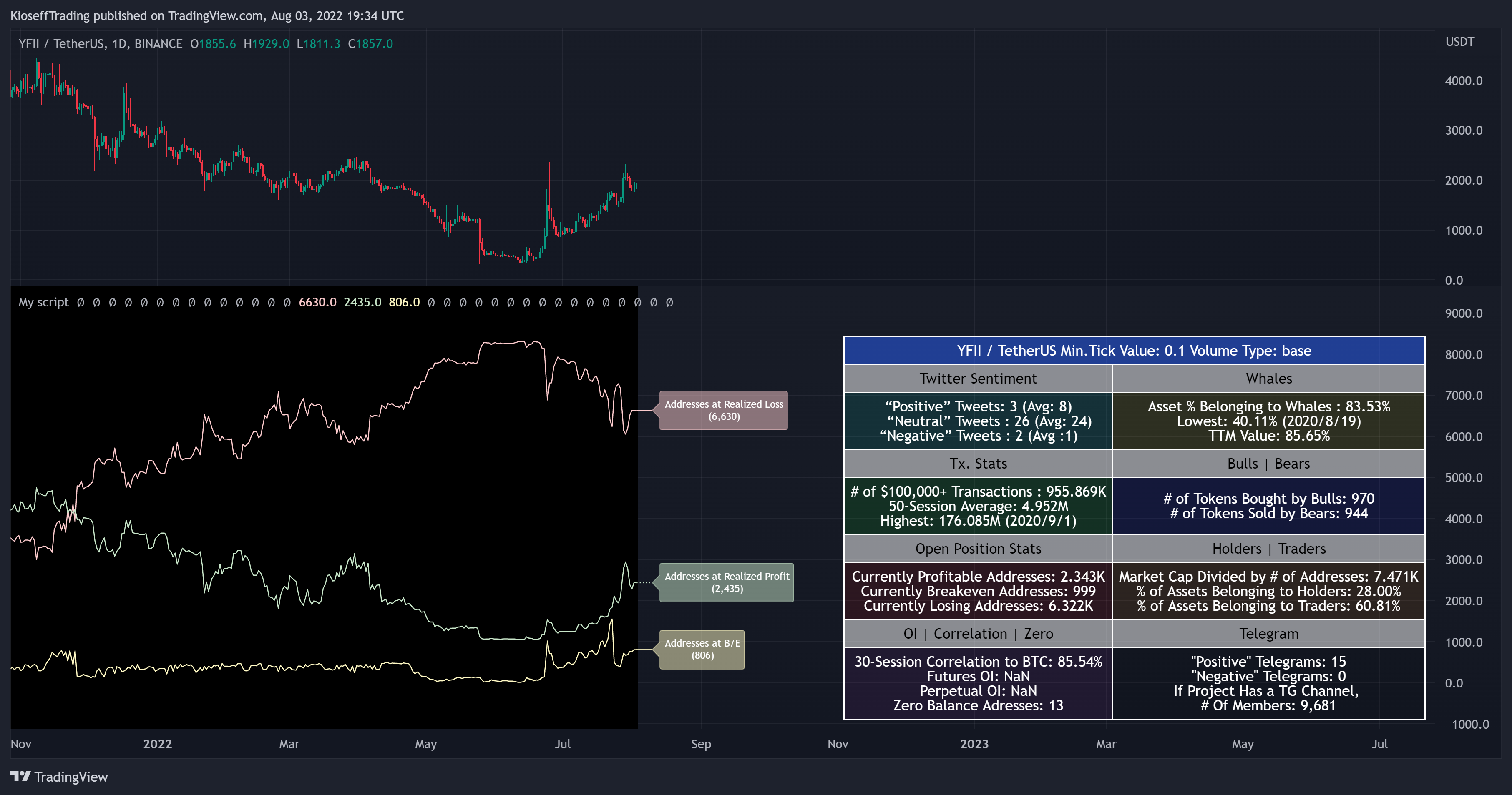Click the H1929.0 high value in header
This screenshot has width=1512, height=795.
tap(266, 44)
